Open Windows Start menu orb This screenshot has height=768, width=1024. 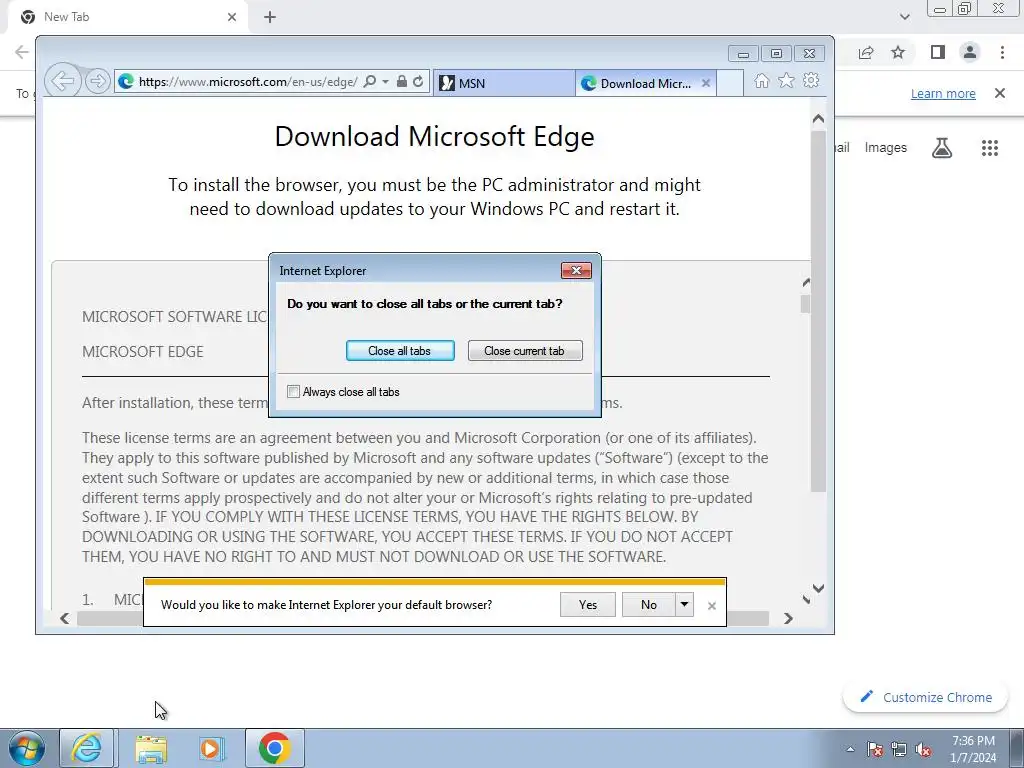click(x=26, y=748)
